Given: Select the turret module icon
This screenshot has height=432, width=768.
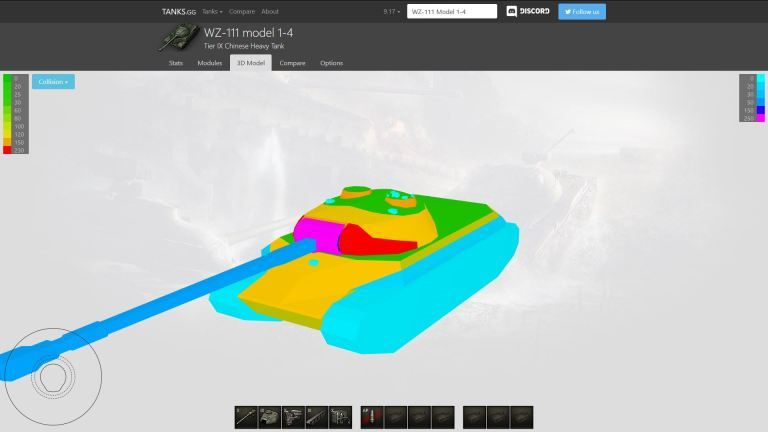Looking at the screenshot, I should pyautogui.click(x=270, y=417).
